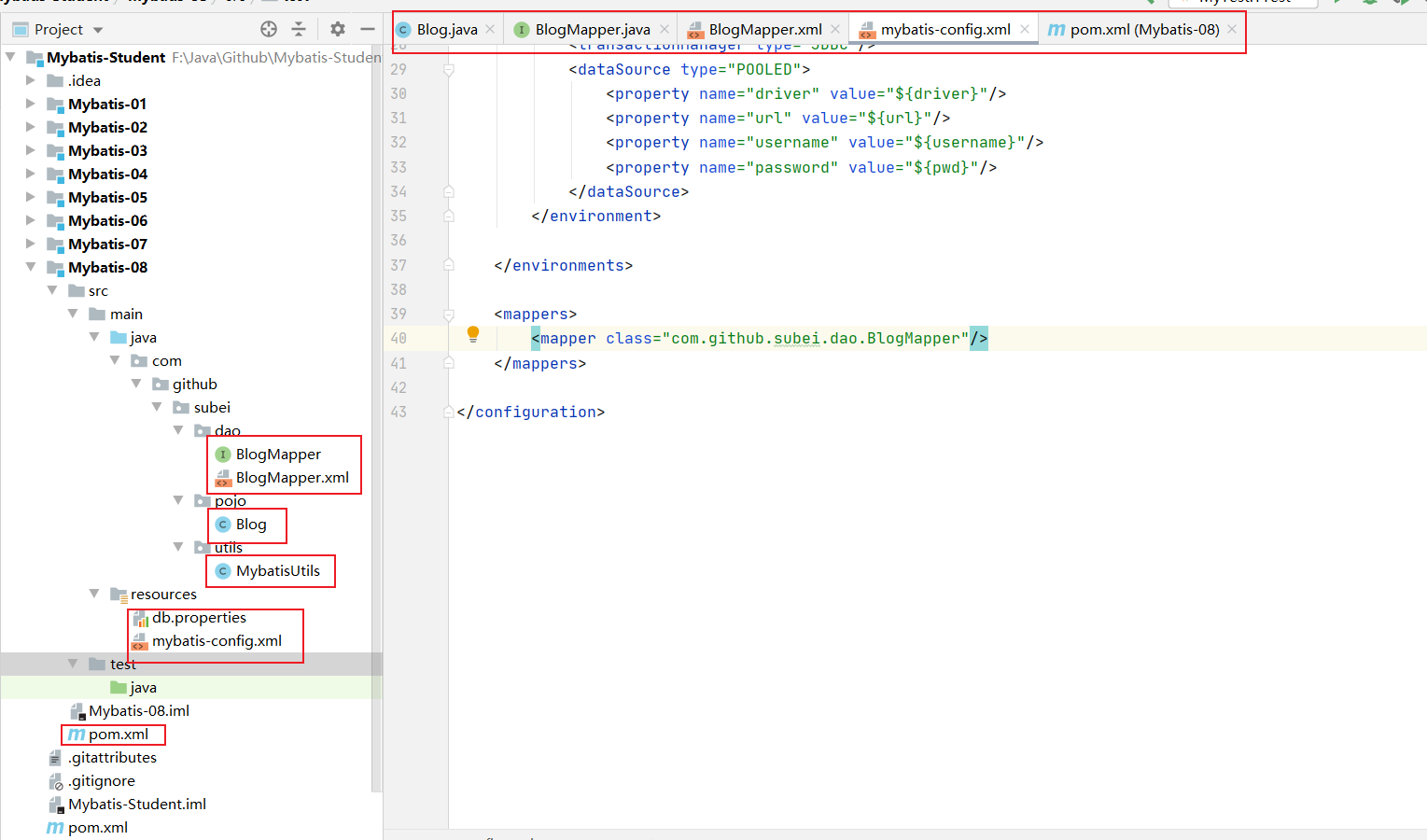Open MybatisUtils class in utils folder
The image size is (1427, 840).
pos(277,571)
